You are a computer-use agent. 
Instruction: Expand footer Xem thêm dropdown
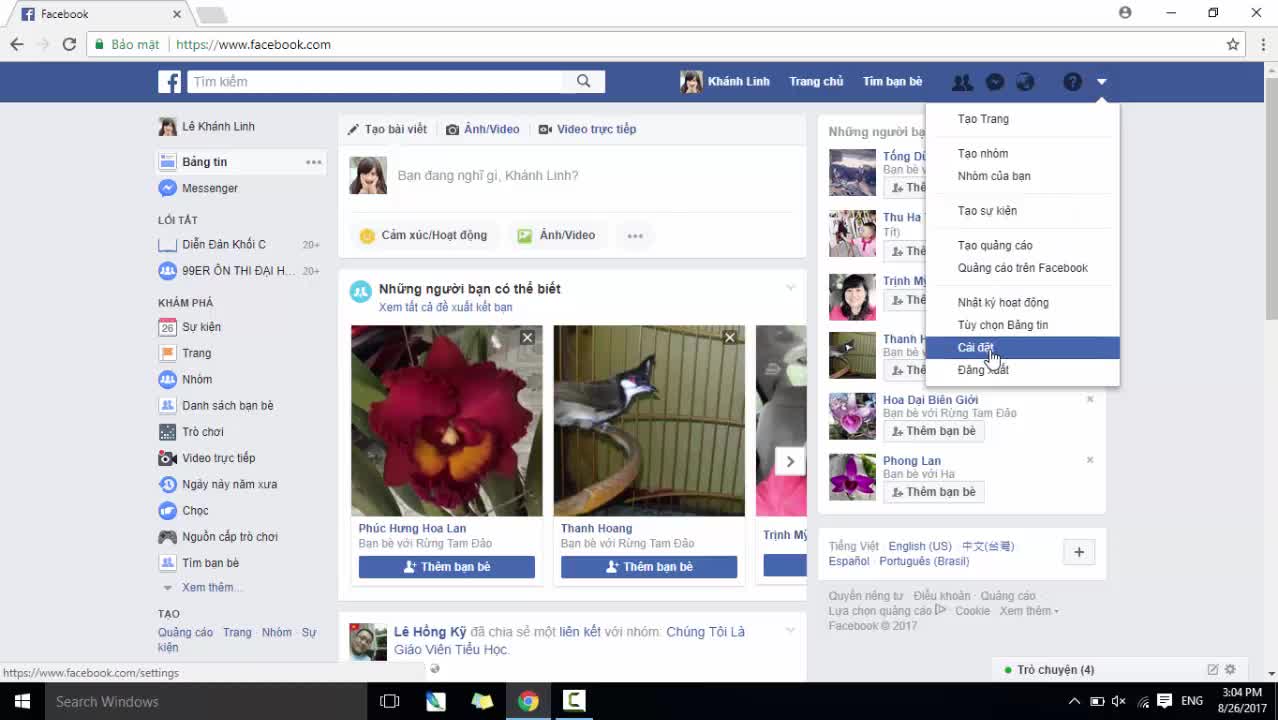point(1029,611)
